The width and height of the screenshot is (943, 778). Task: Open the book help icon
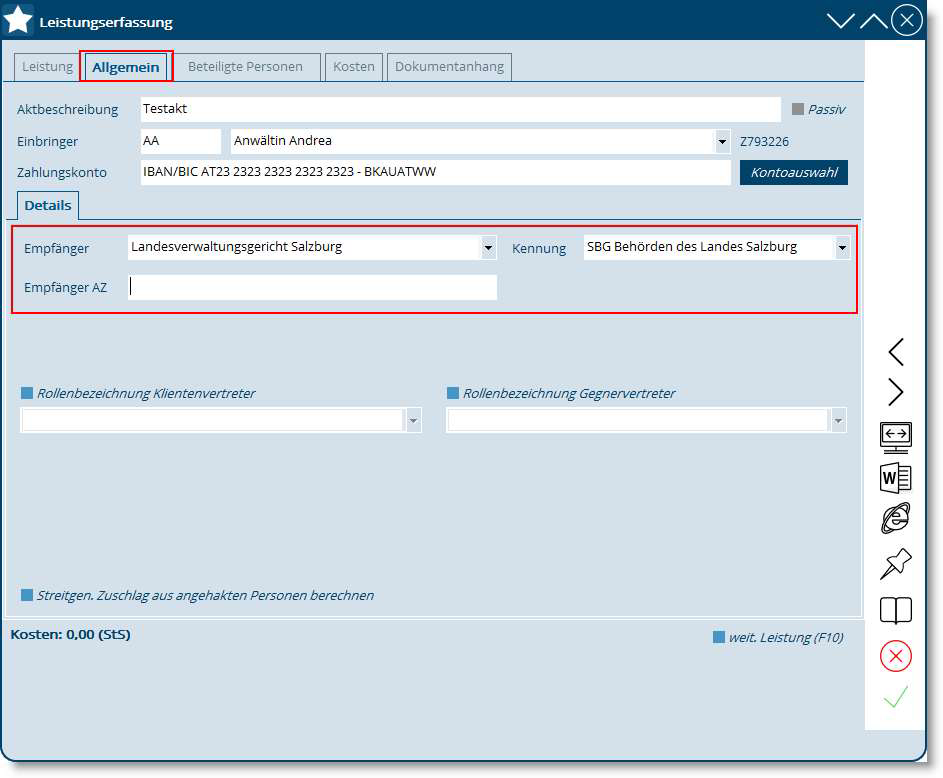click(x=895, y=610)
